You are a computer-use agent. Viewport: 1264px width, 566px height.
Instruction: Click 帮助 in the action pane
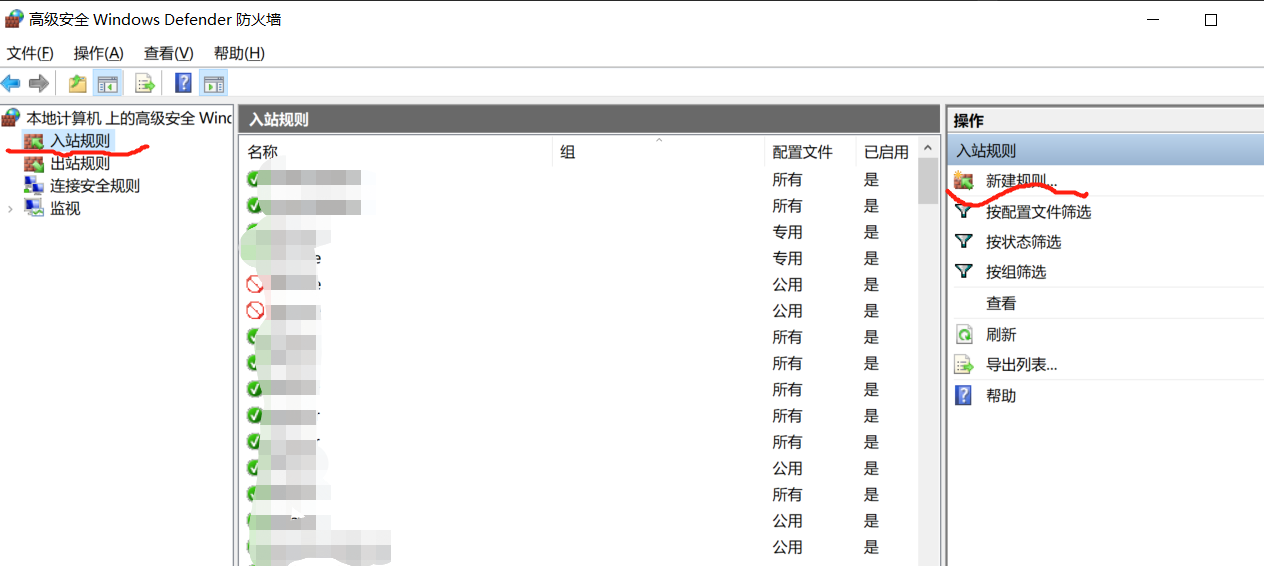[1001, 396]
